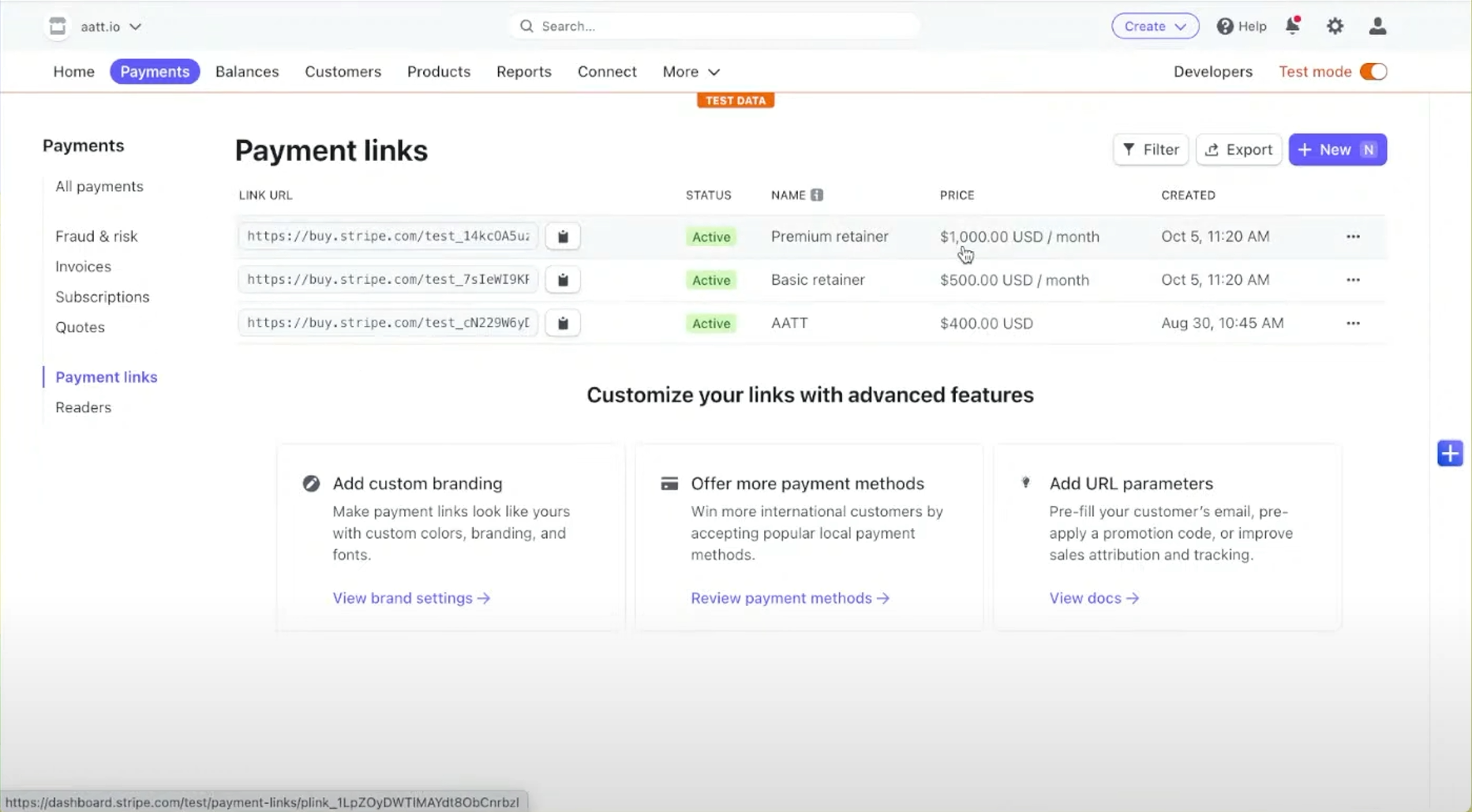Open the Create dropdown
The width and height of the screenshot is (1472, 812).
[1155, 26]
